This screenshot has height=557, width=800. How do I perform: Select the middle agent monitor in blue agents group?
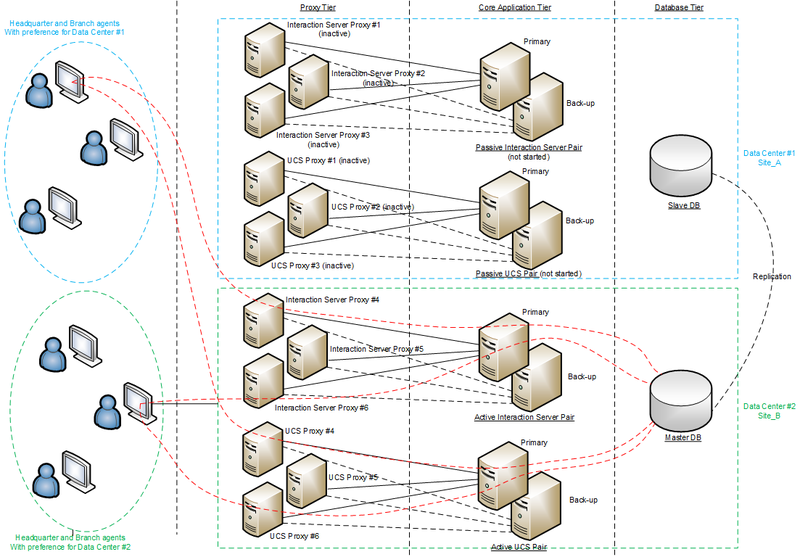pos(126,139)
